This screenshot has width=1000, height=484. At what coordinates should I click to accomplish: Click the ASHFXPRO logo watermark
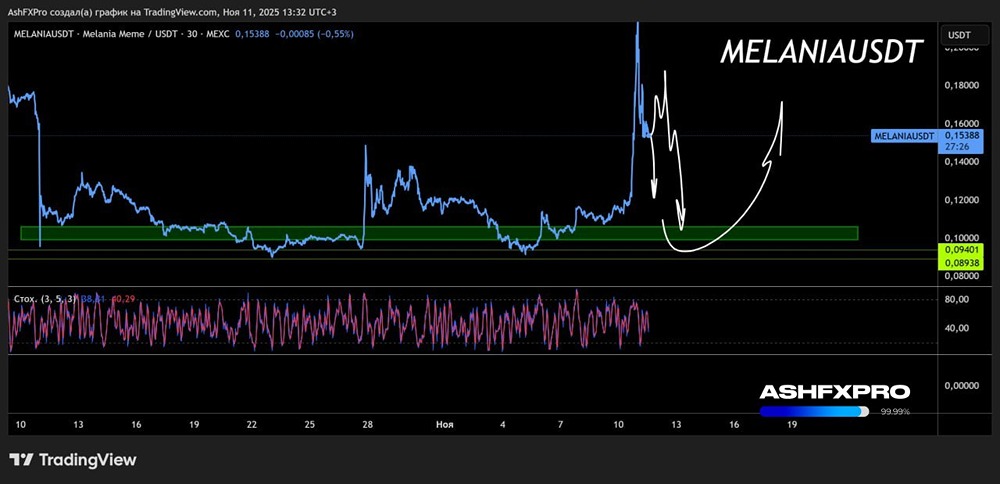pos(834,392)
